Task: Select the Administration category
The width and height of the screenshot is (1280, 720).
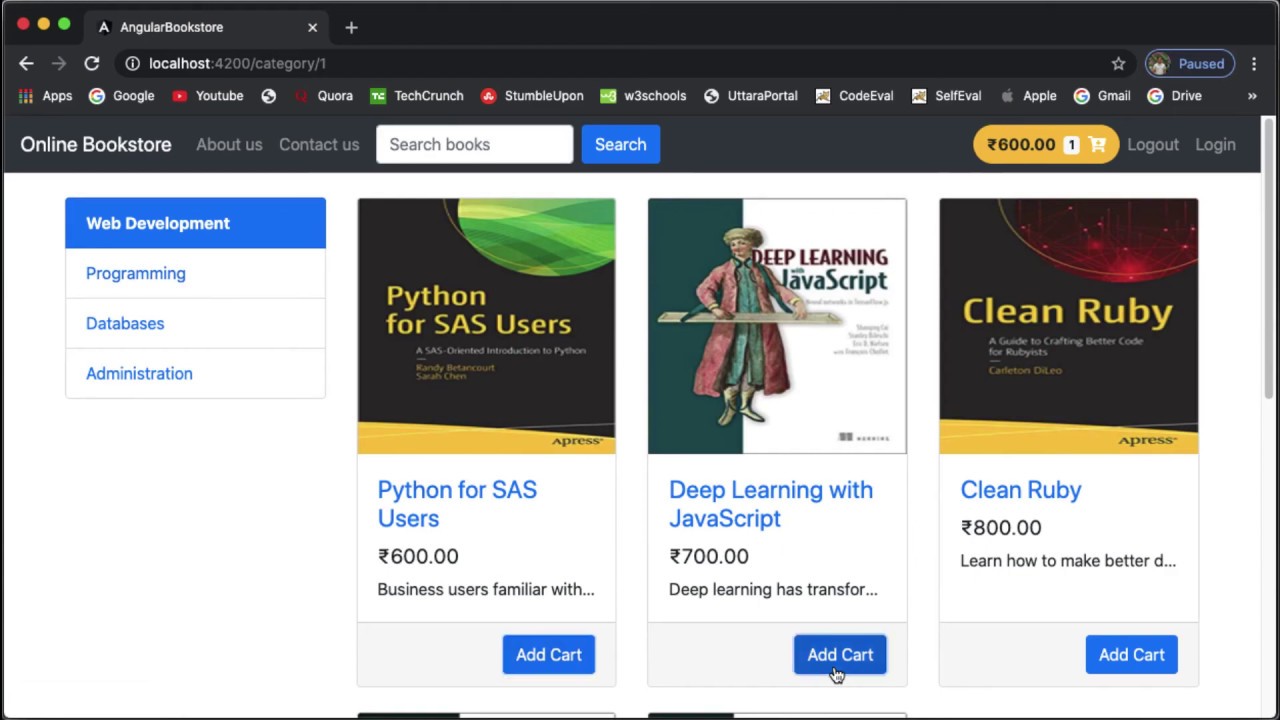Action: pyautogui.click(x=195, y=373)
